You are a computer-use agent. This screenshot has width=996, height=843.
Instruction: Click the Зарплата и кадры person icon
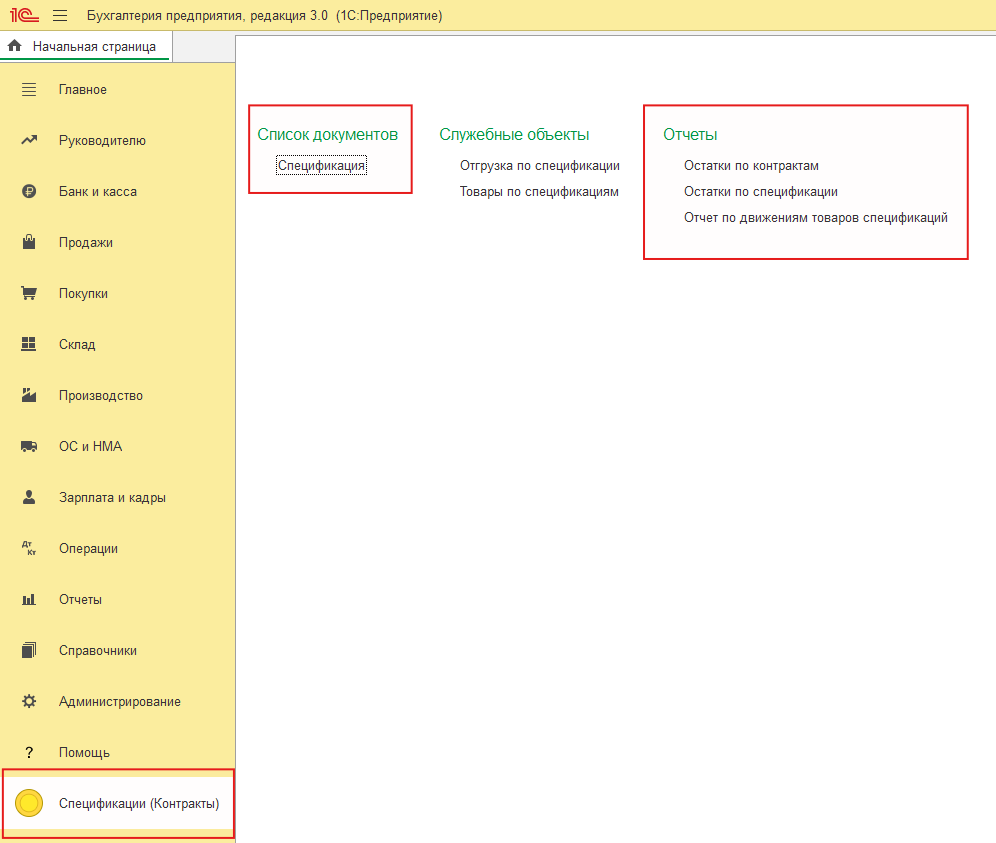29,497
